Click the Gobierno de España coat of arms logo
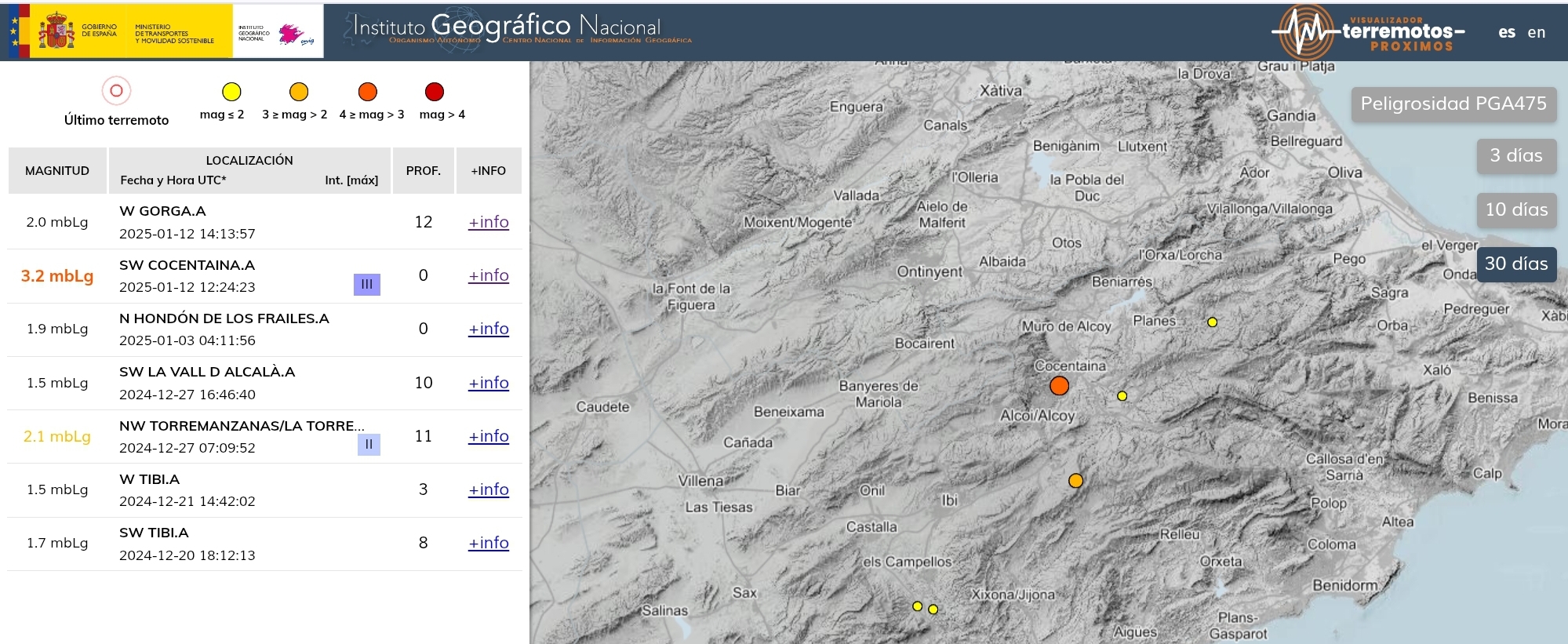Screen dimensions: 1568x644 [x=56, y=31]
